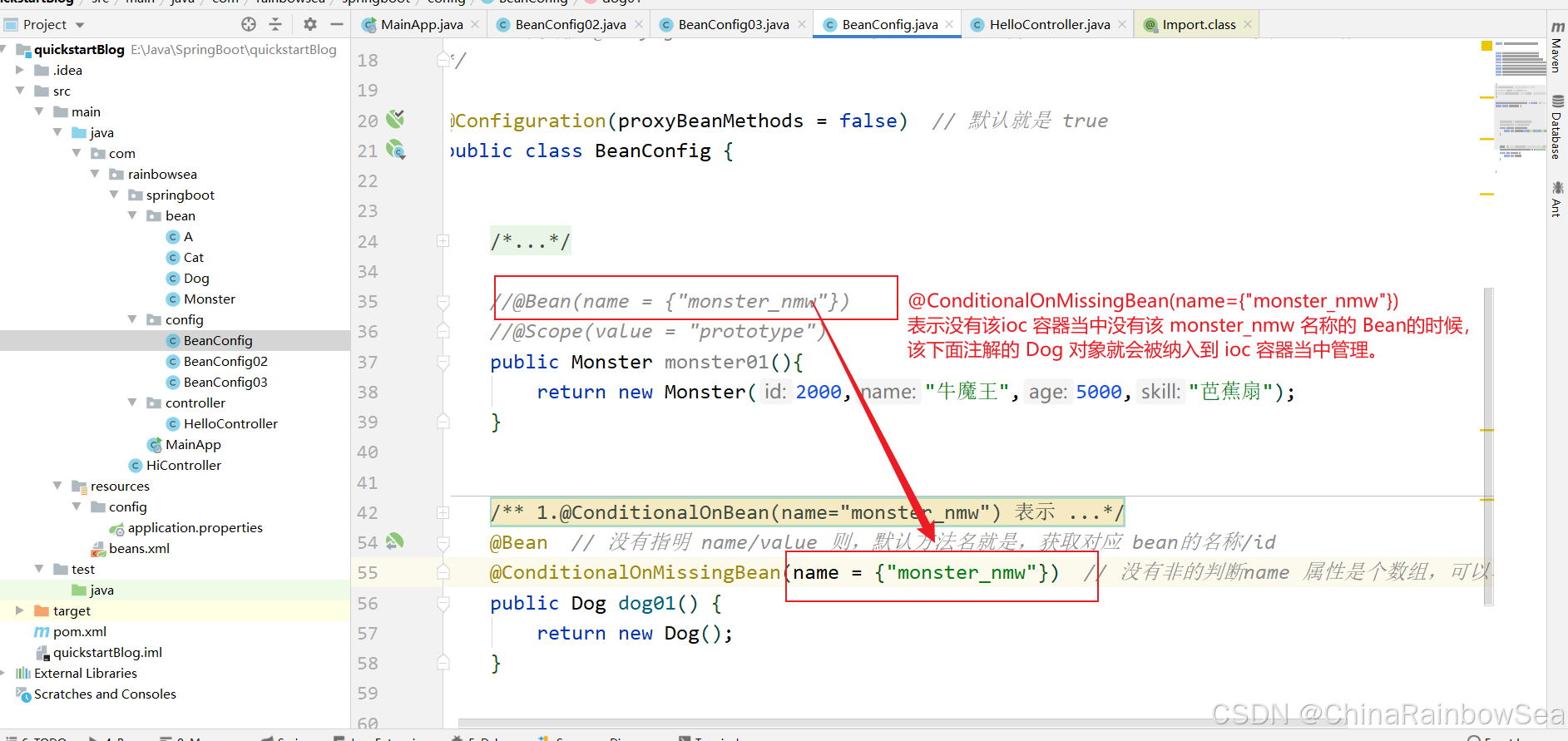Viewport: 1568px width, 741px height.
Task: Click the yellow inspection status indicator
Action: pos(1486,46)
